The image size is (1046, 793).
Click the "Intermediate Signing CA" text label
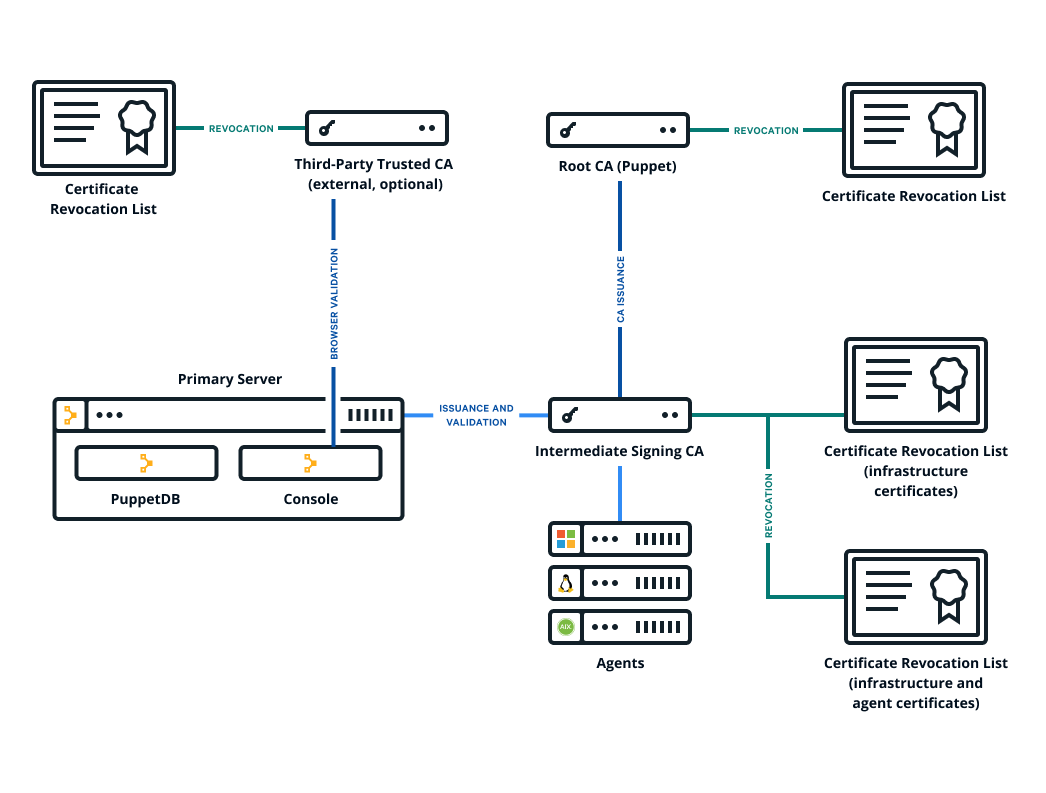coord(619,451)
